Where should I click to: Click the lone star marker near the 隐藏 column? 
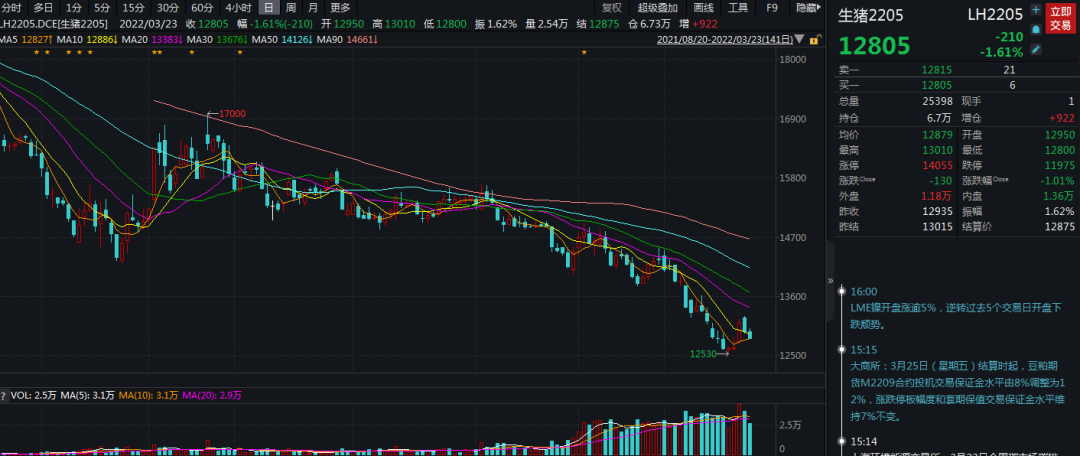click(x=584, y=52)
